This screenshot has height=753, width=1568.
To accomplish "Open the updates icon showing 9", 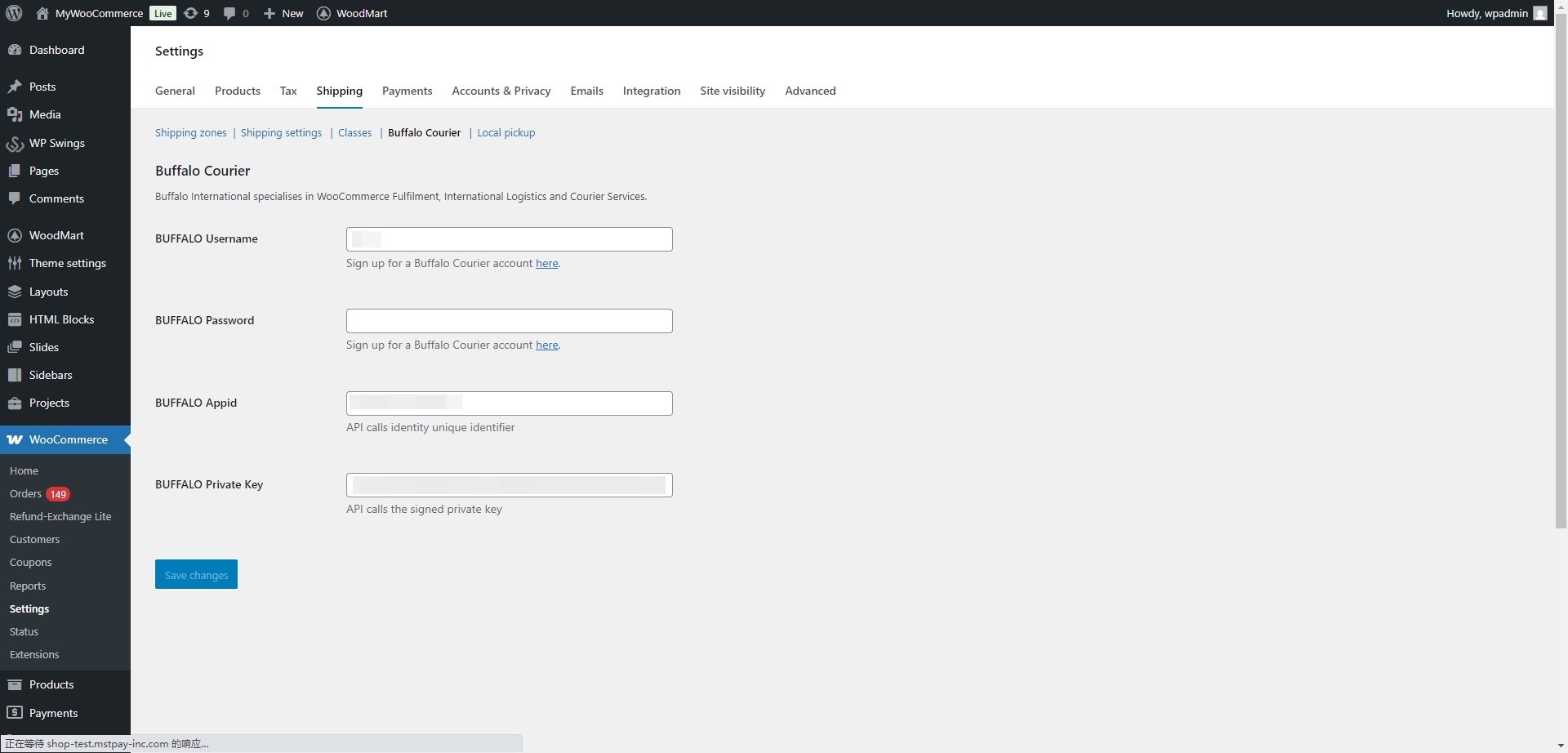I will coord(190,13).
